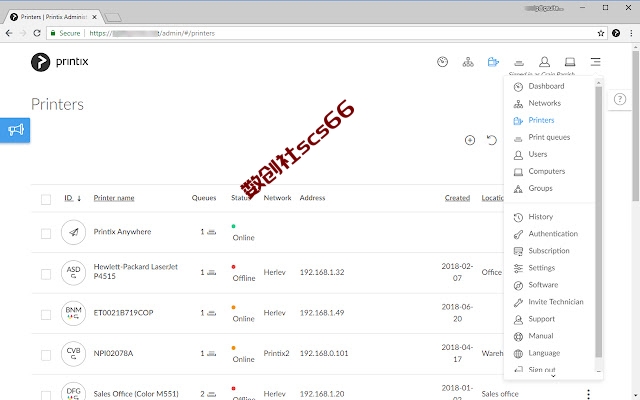Open the blue megaphone announcements button
Viewport: 640px width, 400px height.
(x=15, y=130)
